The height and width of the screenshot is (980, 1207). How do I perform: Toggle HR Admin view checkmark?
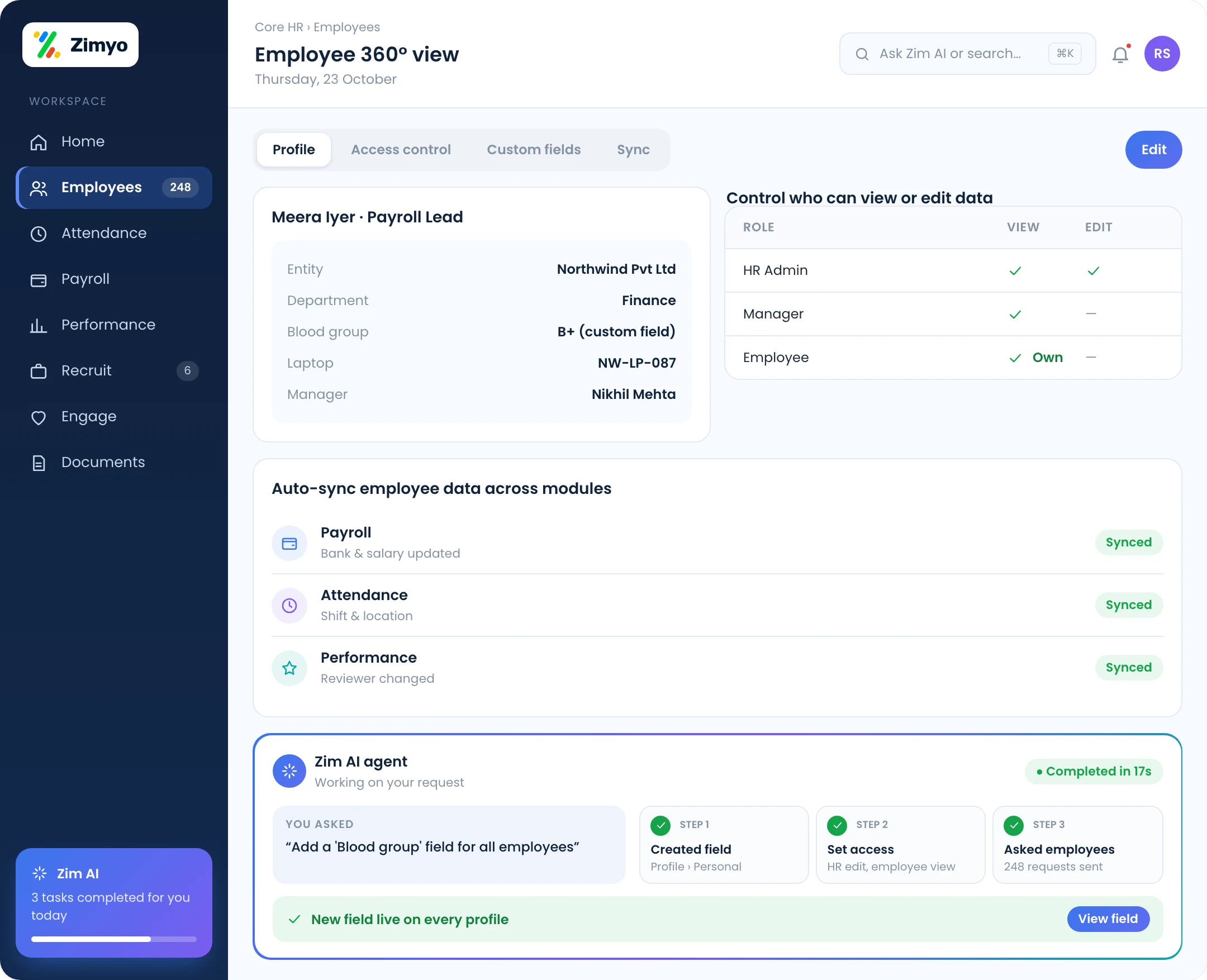(x=1015, y=271)
